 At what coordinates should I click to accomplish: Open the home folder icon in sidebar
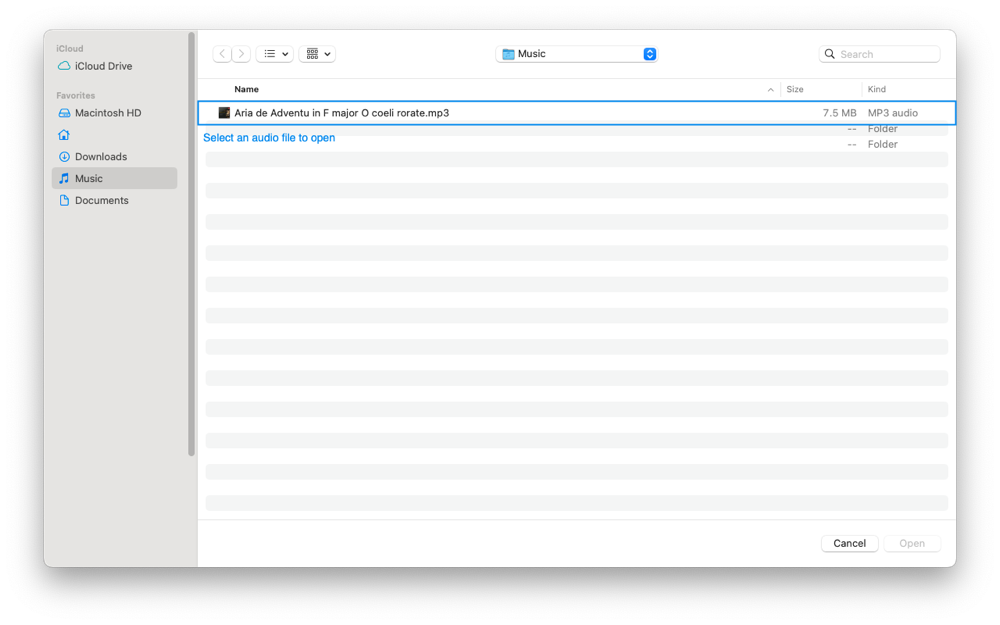coord(64,135)
